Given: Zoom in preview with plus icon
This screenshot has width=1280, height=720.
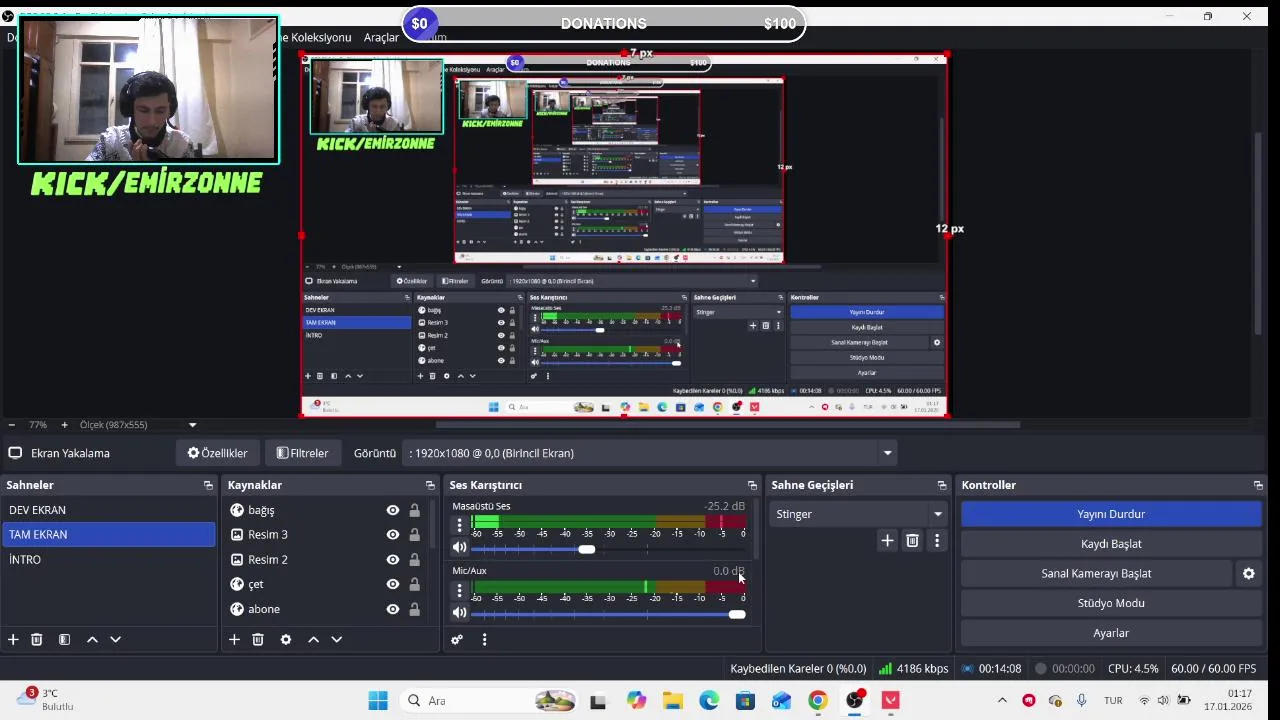Looking at the screenshot, I should [64, 425].
